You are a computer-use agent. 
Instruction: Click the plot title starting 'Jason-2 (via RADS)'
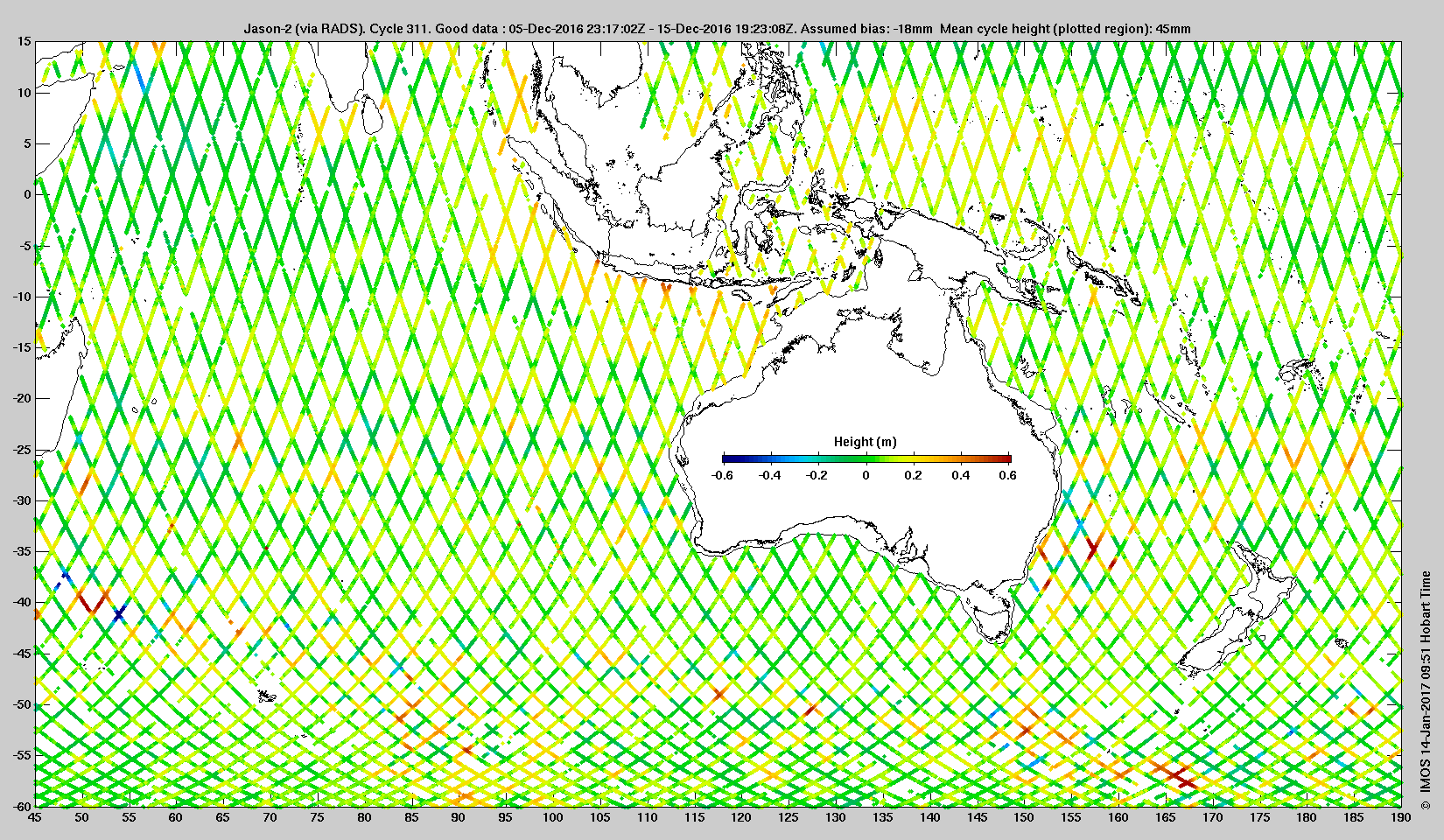[x=717, y=29]
